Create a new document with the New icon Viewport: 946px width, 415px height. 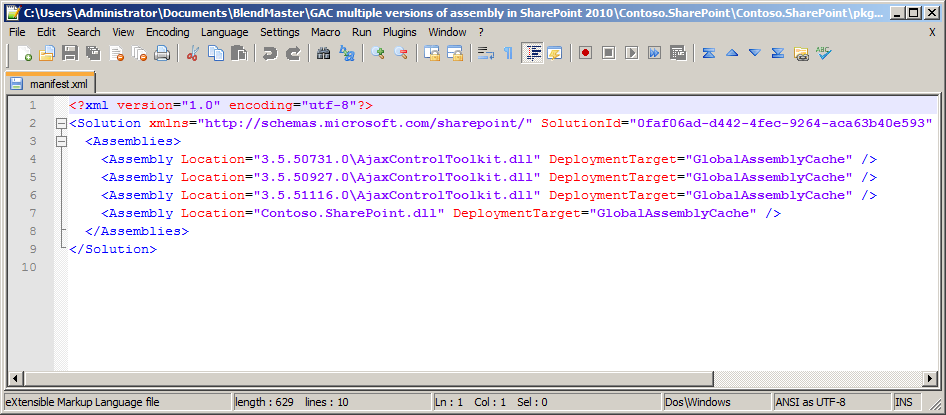tap(25, 54)
